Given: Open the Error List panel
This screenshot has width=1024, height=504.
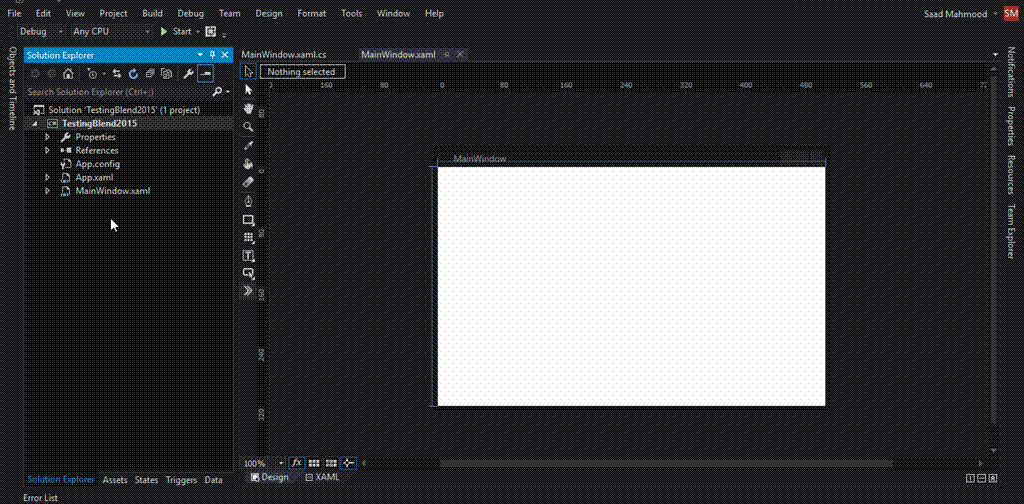Looking at the screenshot, I should [x=40, y=497].
